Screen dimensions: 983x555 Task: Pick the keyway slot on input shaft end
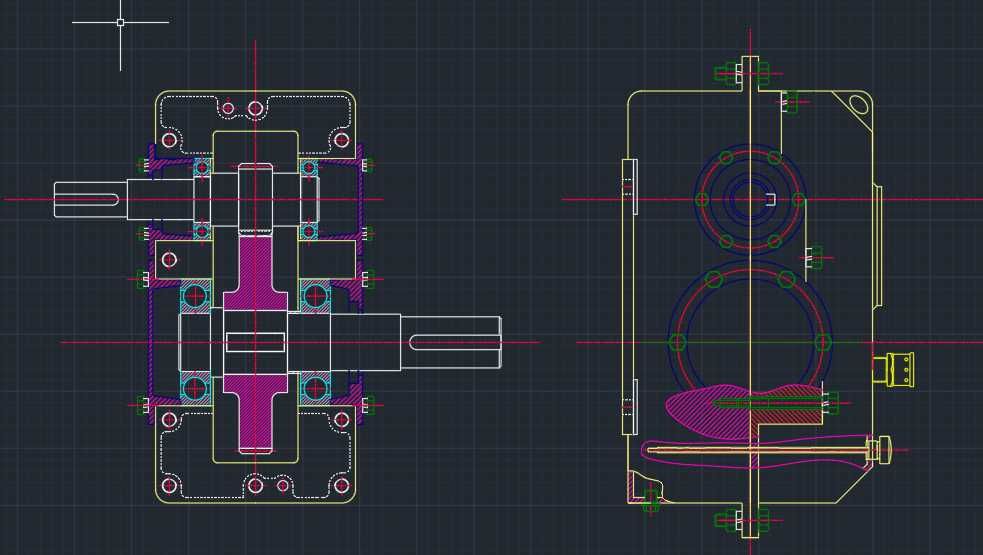[x=86, y=200]
